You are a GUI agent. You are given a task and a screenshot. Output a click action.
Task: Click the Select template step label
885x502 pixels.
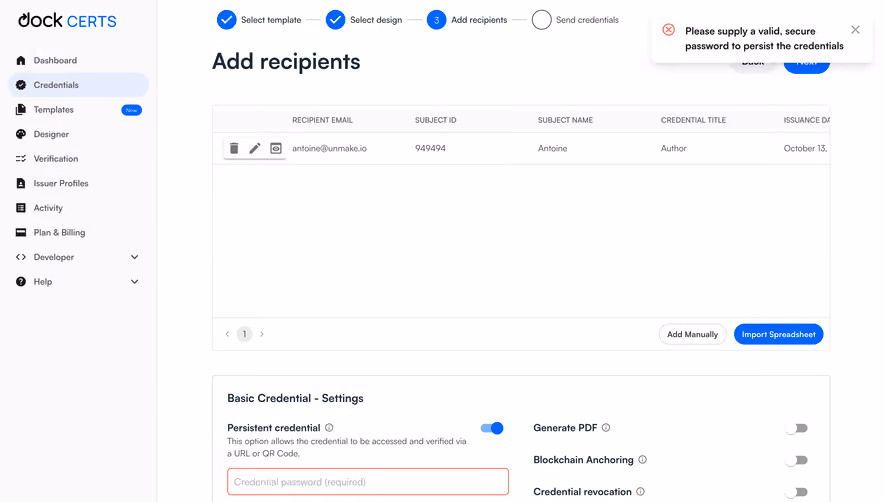271,20
